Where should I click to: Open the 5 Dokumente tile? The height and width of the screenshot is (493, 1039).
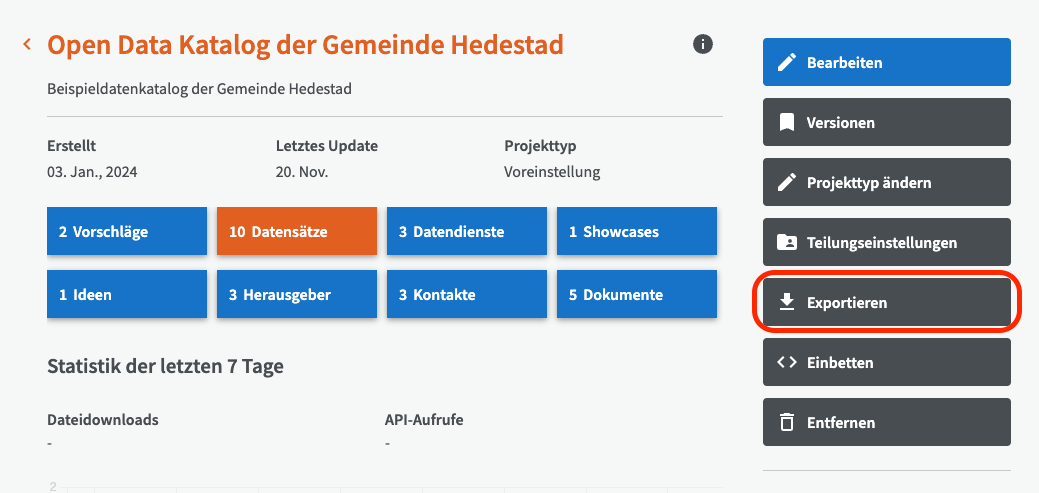point(637,295)
